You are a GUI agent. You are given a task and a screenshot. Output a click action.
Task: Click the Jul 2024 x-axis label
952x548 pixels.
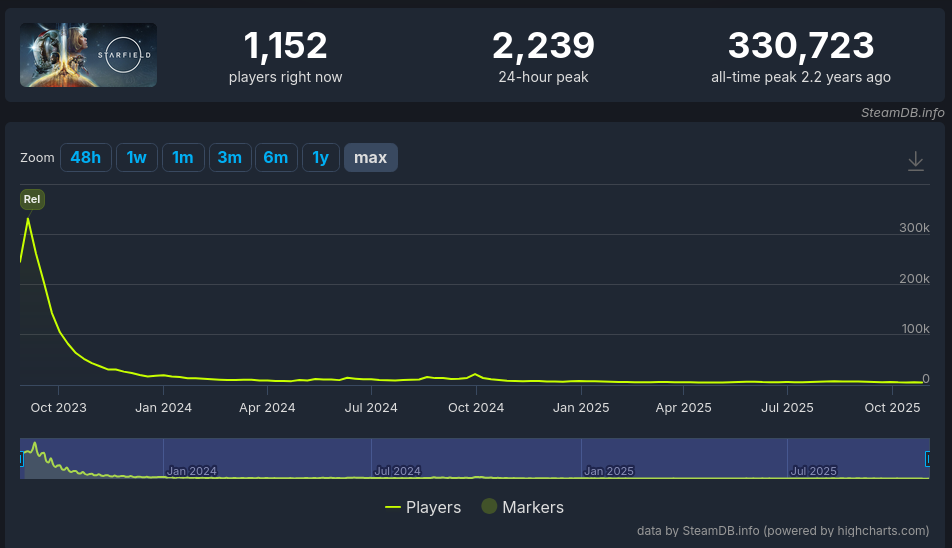point(371,408)
